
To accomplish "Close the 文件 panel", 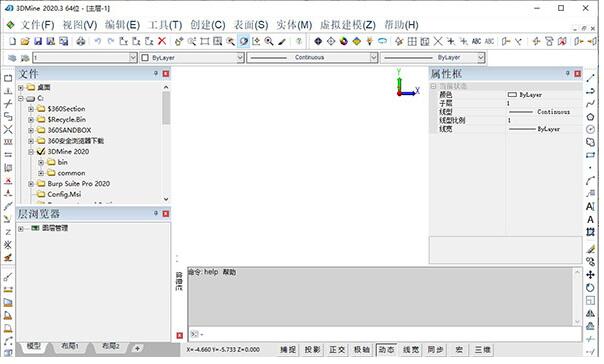I will (x=166, y=74).
